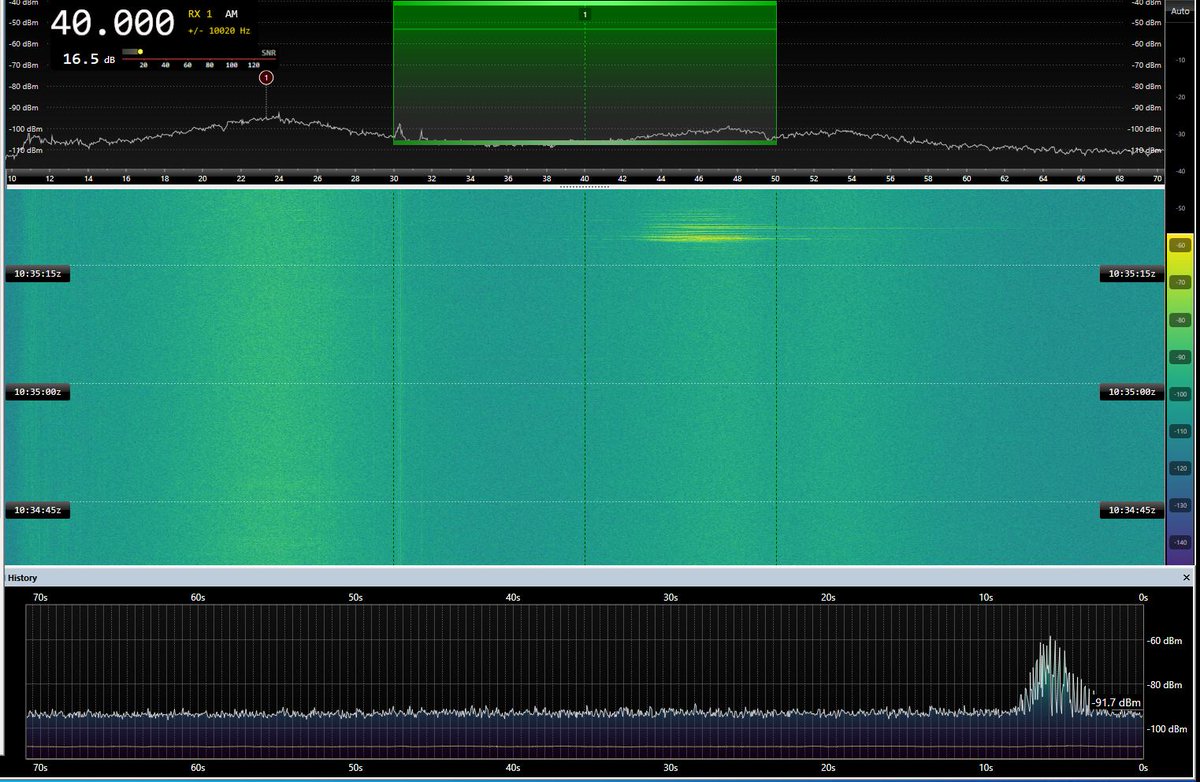
Task: Close the History panel
Action: [x=1186, y=578]
